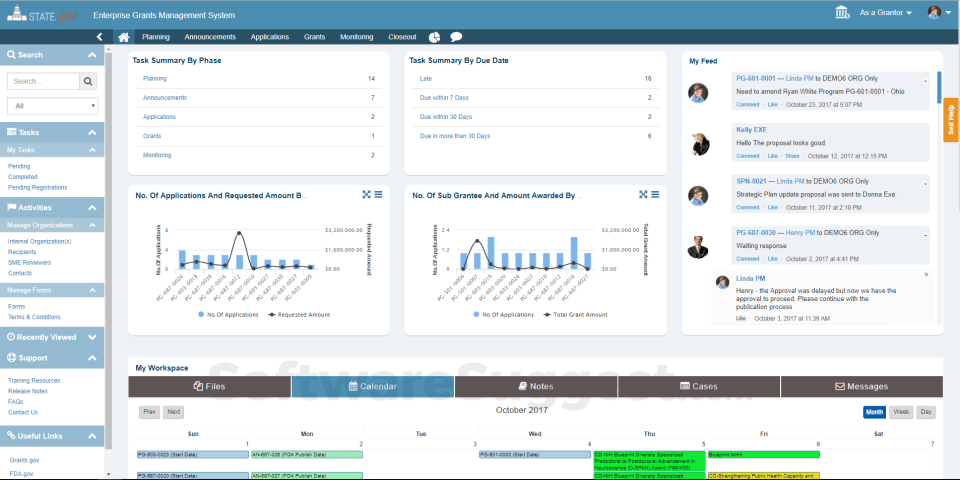The height and width of the screenshot is (480, 960).
Task: Open the 'All' search filter dropdown
Action: pos(53,106)
